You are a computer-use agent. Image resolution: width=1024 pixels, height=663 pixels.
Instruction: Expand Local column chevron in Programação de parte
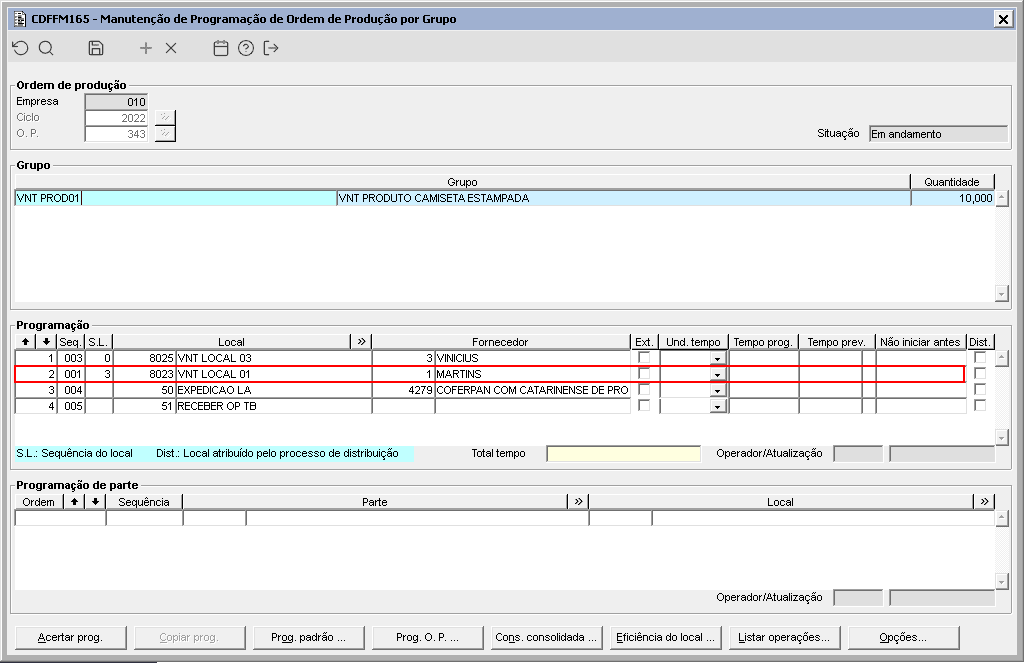985,502
